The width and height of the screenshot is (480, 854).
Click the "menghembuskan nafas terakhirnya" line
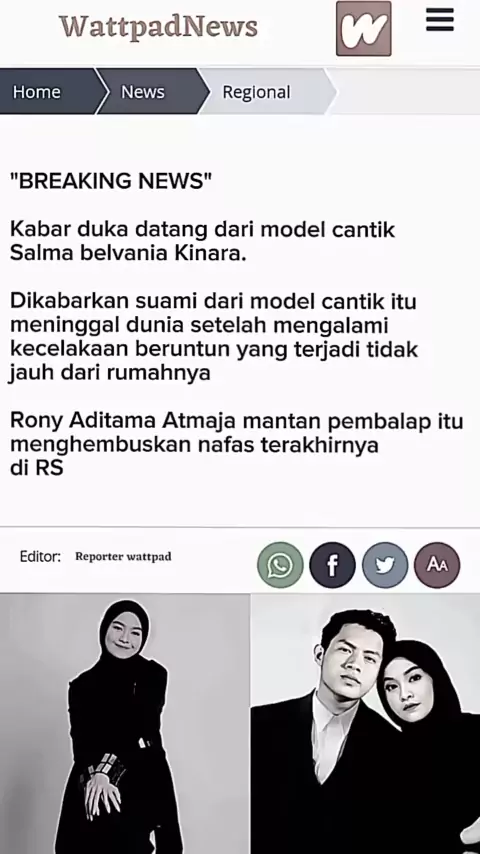(195, 445)
